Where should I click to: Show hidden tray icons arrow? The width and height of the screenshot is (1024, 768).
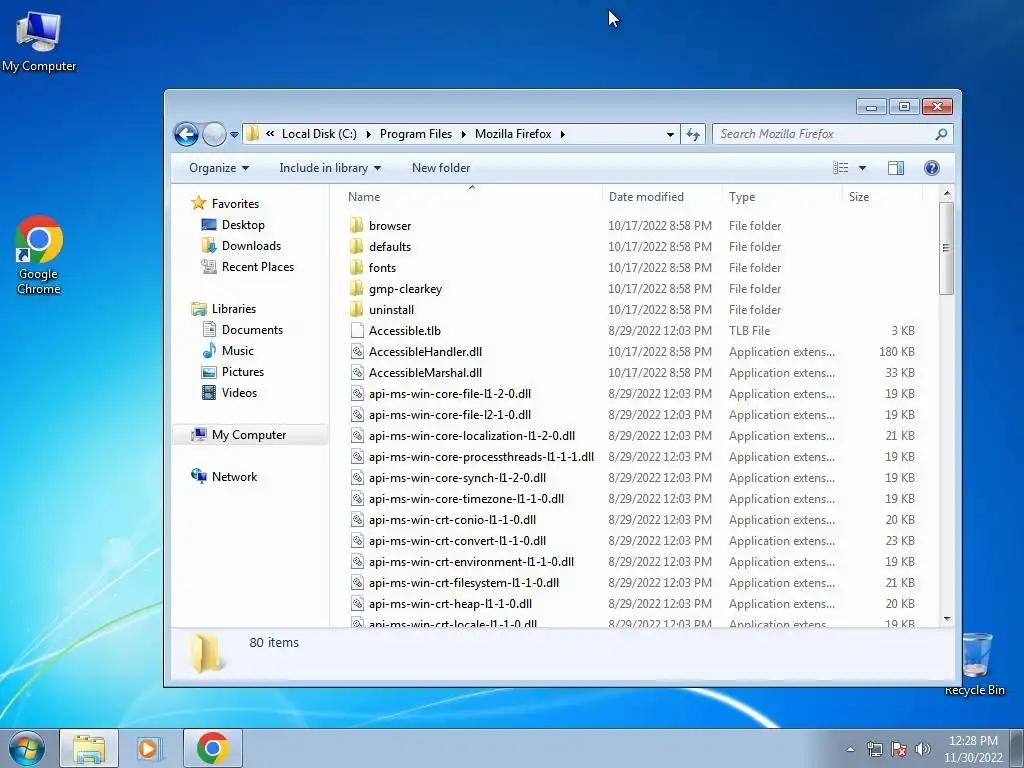coord(850,749)
